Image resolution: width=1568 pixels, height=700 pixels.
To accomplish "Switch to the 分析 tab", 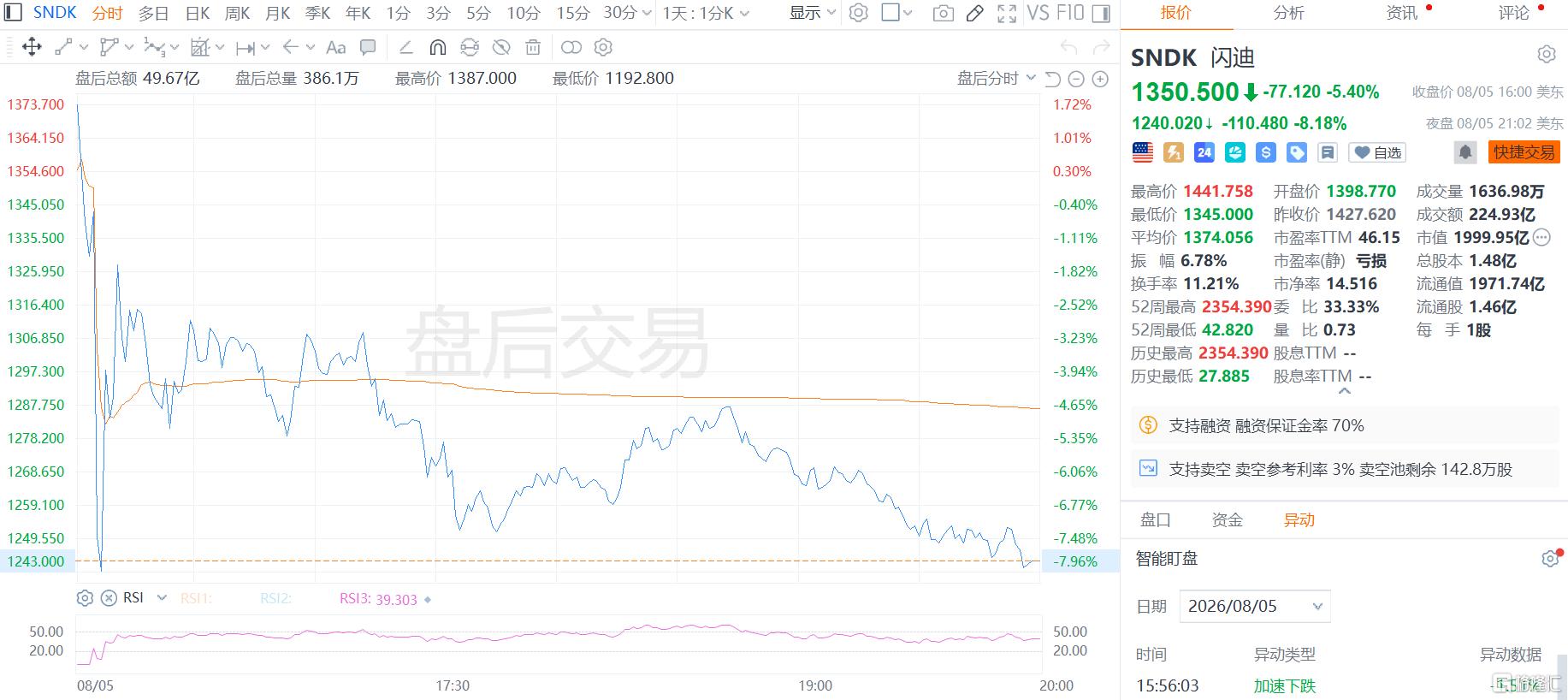I will tap(1288, 13).
